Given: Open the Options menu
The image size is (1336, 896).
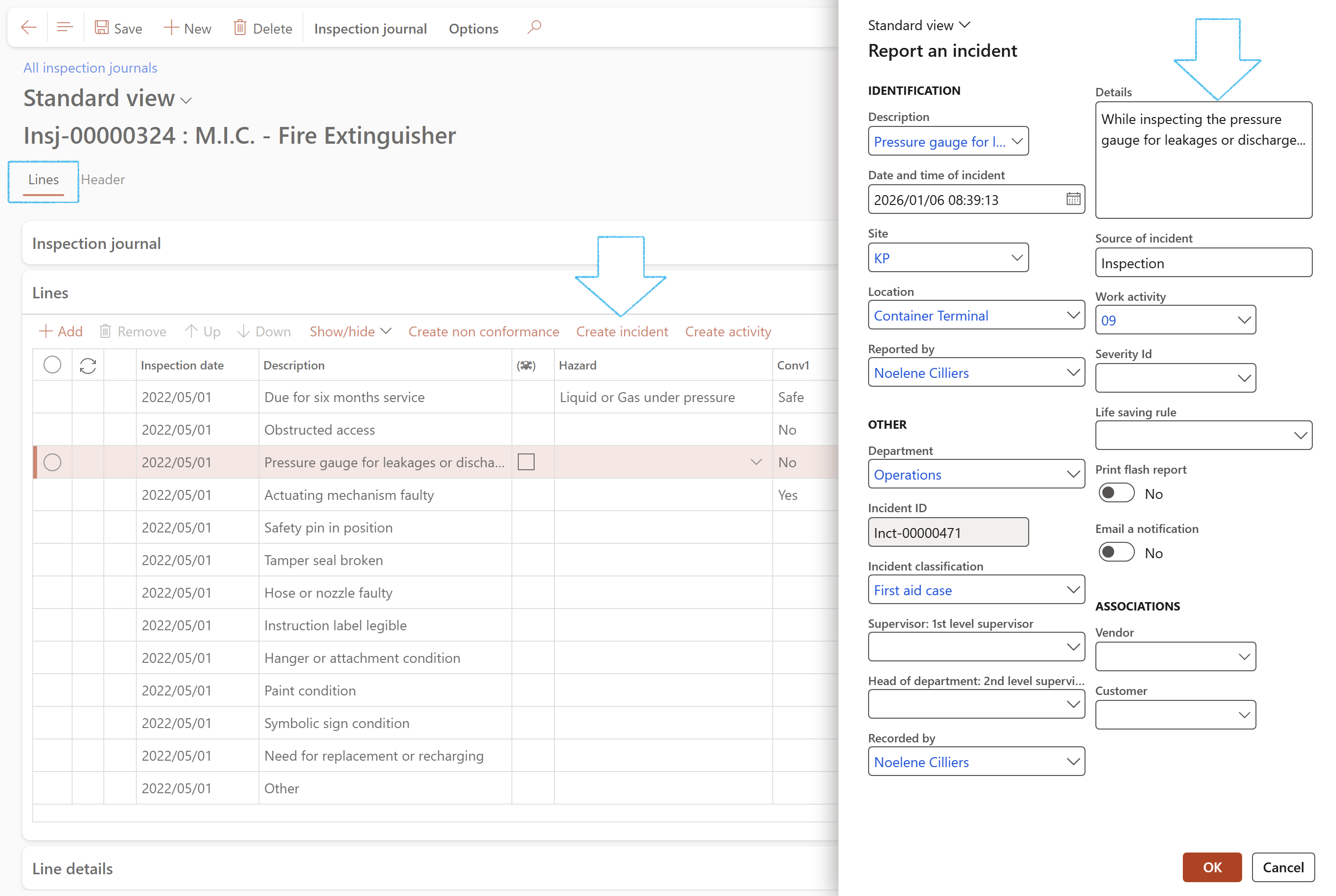Looking at the screenshot, I should pos(473,29).
